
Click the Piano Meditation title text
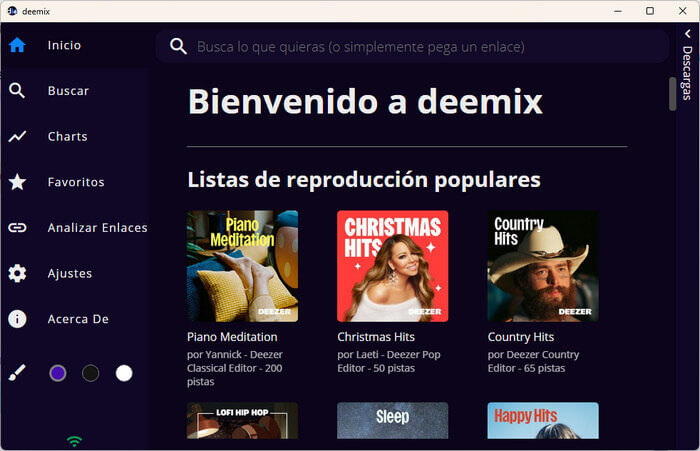[232, 337]
